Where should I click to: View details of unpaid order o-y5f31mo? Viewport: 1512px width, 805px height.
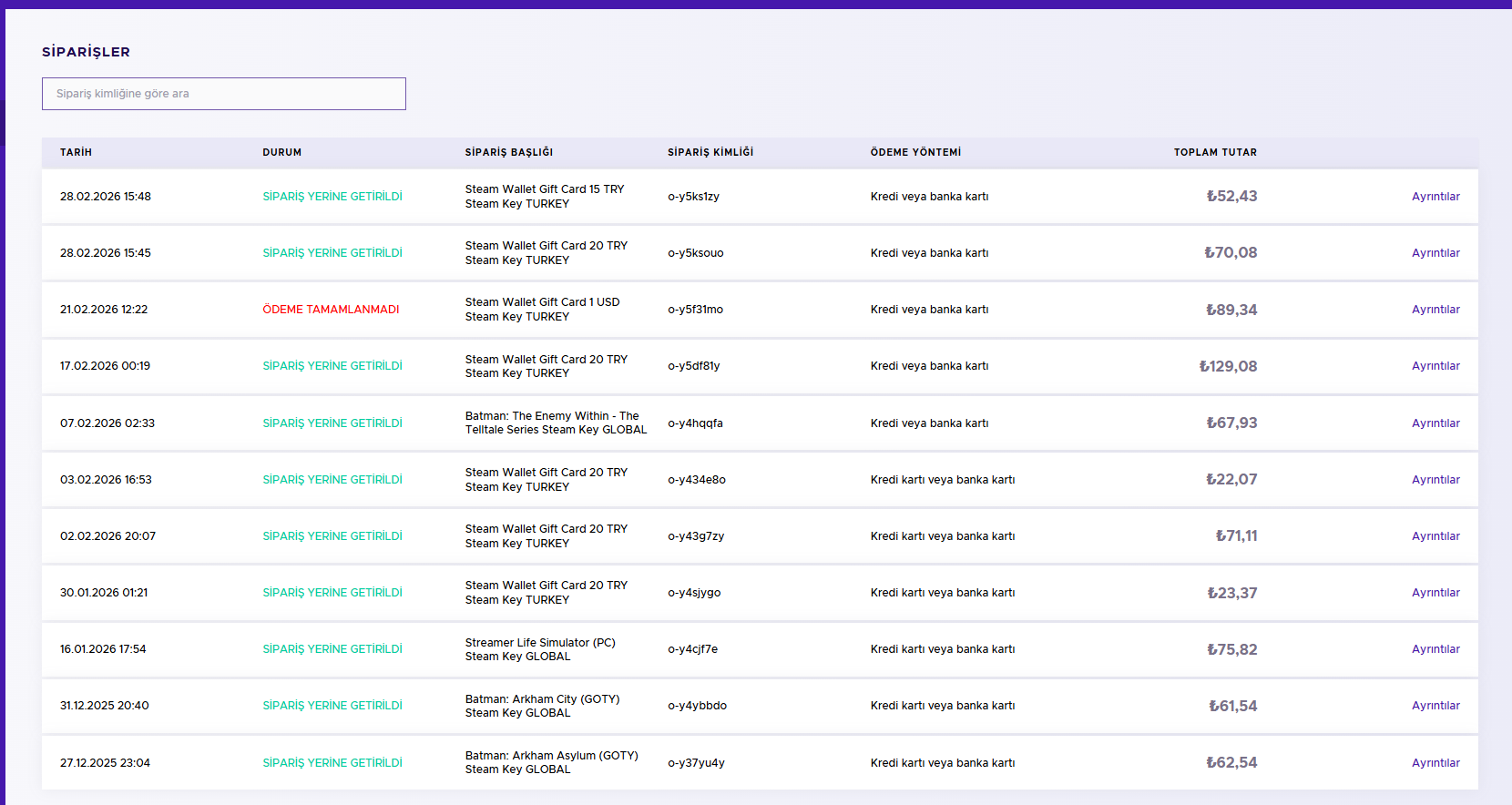[x=1435, y=310]
